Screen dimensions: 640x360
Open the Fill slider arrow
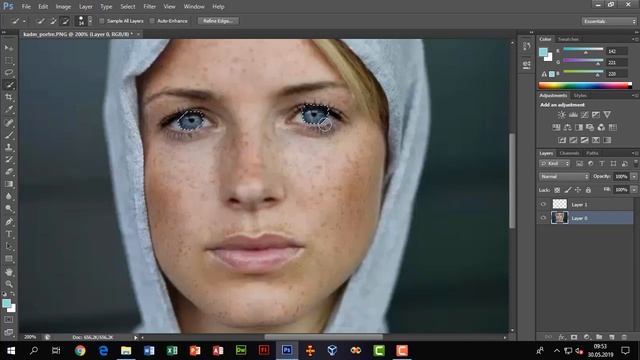[633, 190]
